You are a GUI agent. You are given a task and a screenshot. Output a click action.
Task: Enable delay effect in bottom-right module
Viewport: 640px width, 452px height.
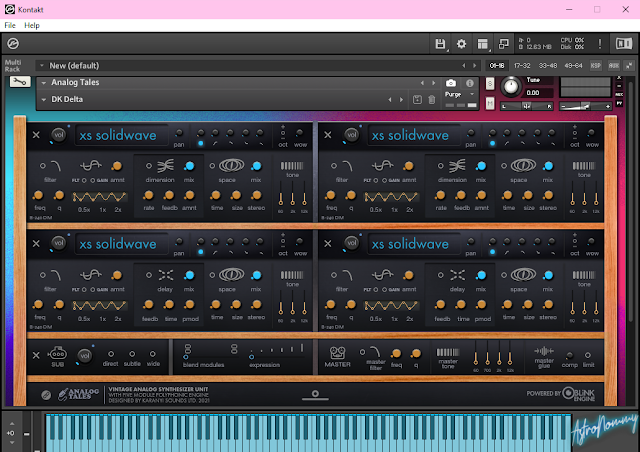pyautogui.click(x=441, y=275)
